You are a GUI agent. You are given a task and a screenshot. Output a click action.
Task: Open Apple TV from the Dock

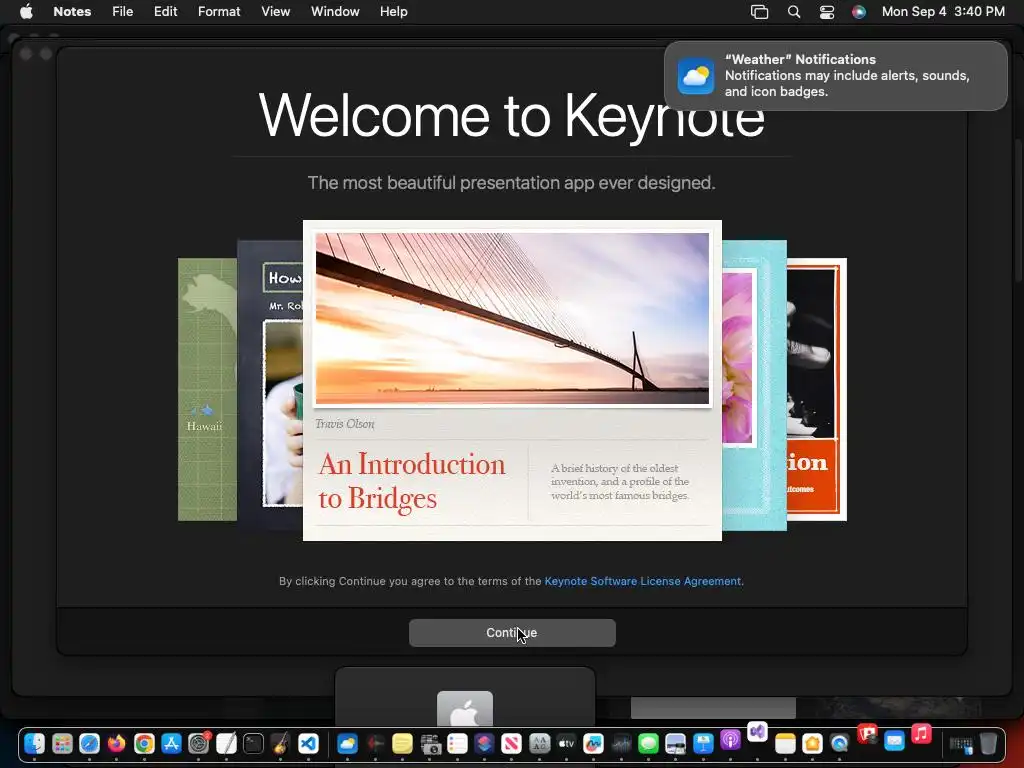pyautogui.click(x=566, y=743)
